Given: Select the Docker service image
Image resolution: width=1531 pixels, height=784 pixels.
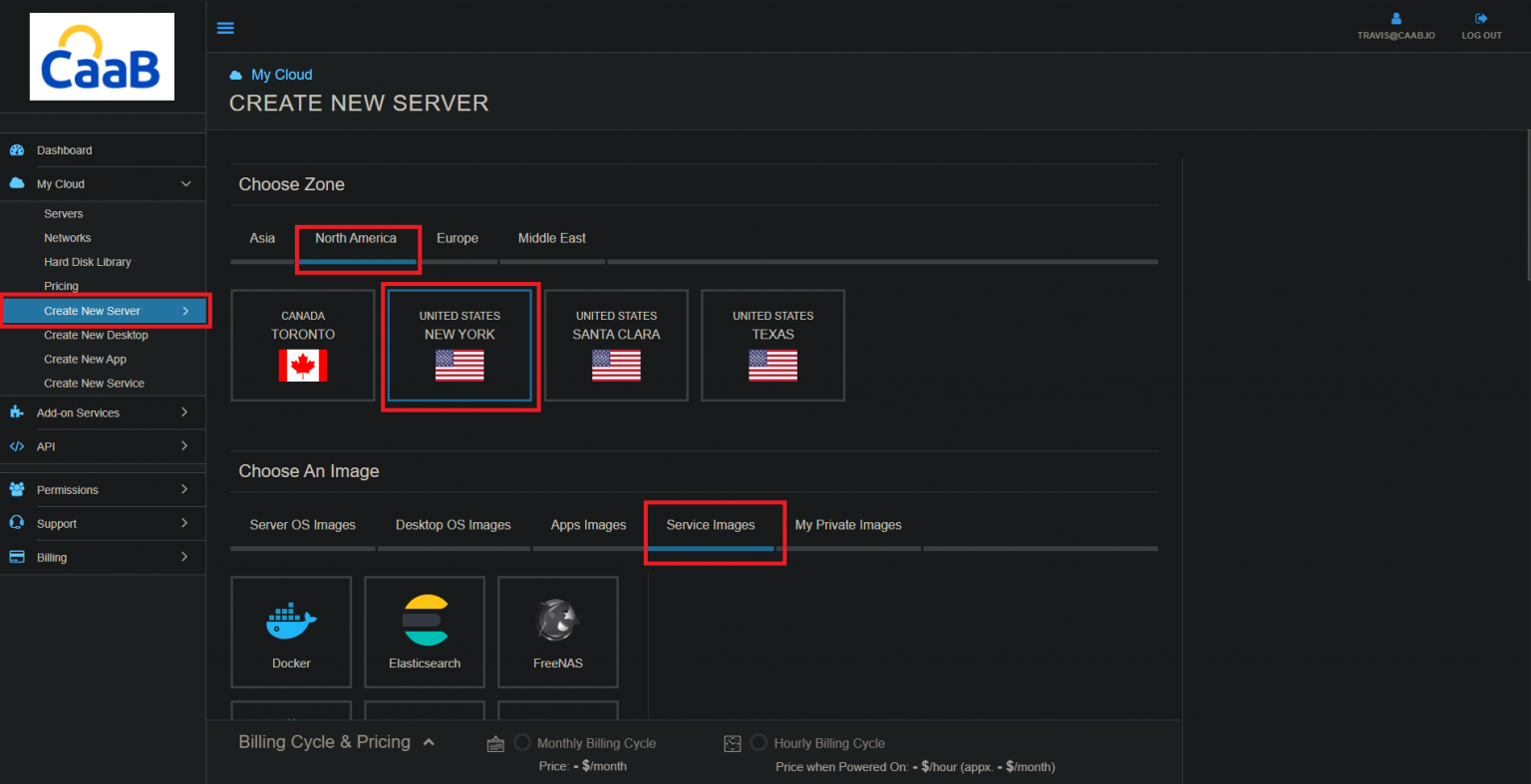Looking at the screenshot, I should coord(291,632).
